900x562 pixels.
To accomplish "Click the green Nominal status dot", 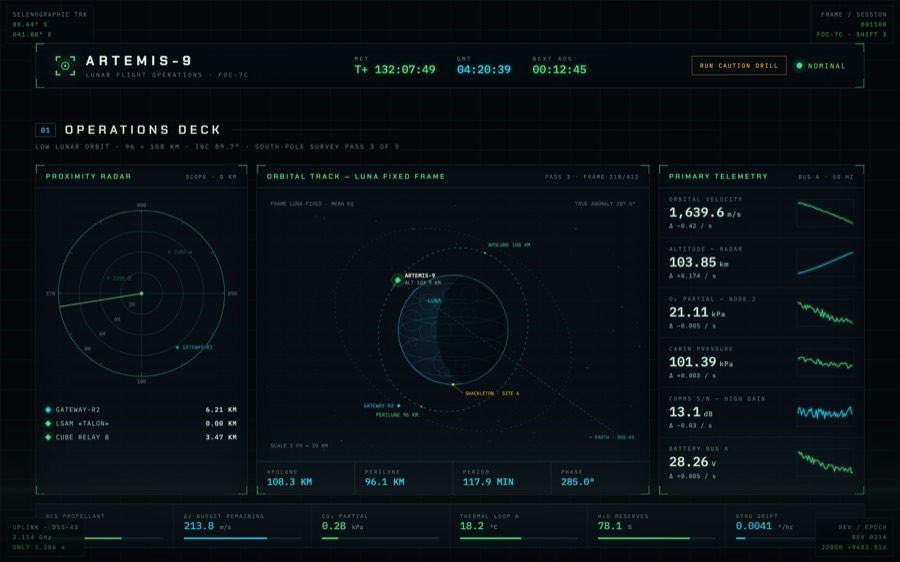I will pyautogui.click(x=799, y=65).
